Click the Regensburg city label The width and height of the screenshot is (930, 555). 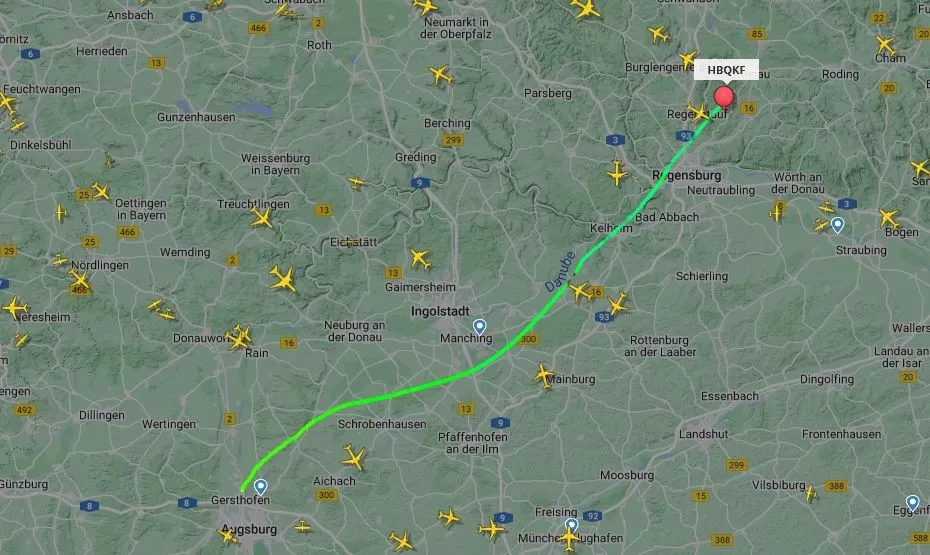[687, 176]
